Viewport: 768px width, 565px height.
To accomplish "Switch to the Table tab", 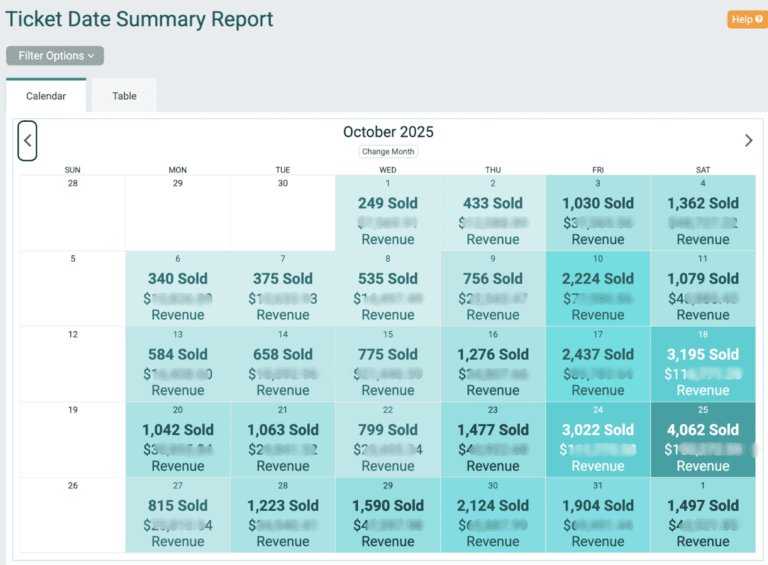I will point(124,96).
